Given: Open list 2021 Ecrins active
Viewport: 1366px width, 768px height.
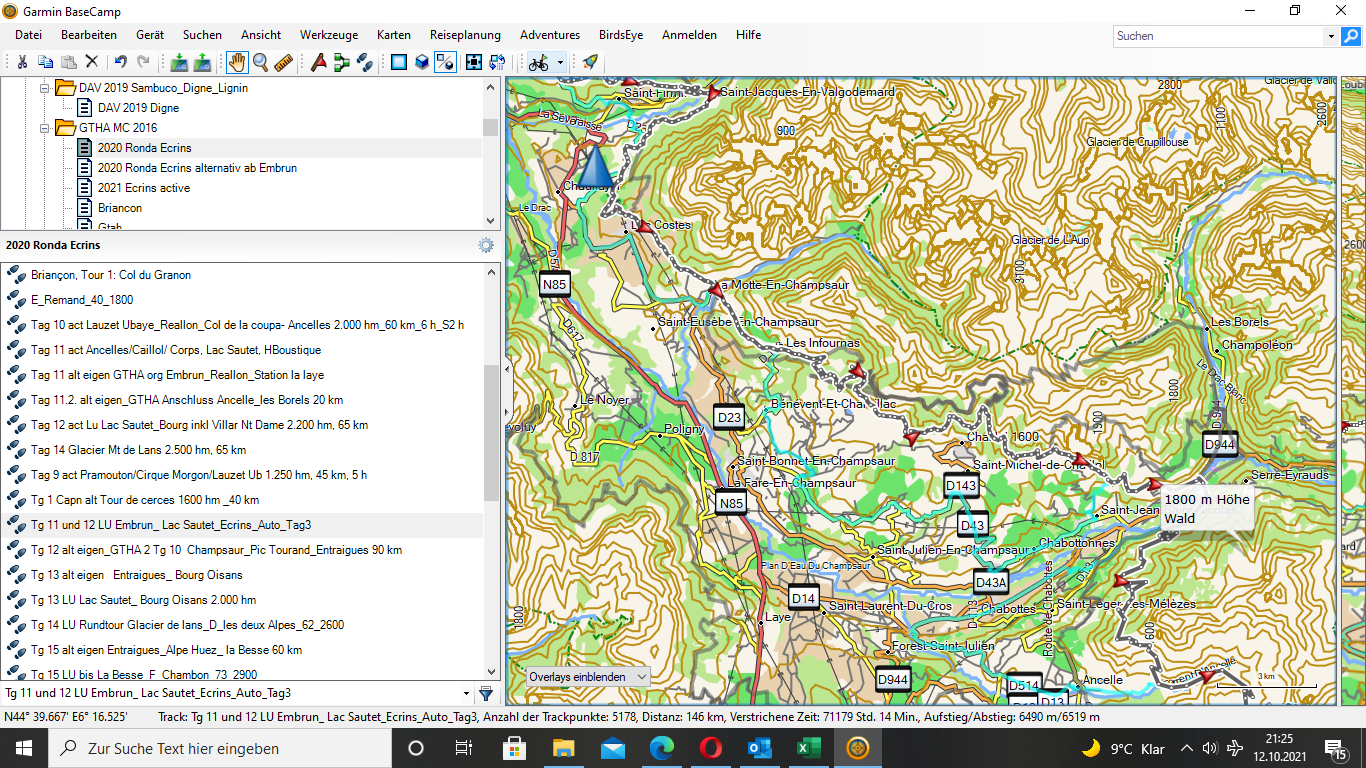Looking at the screenshot, I should tap(143, 188).
